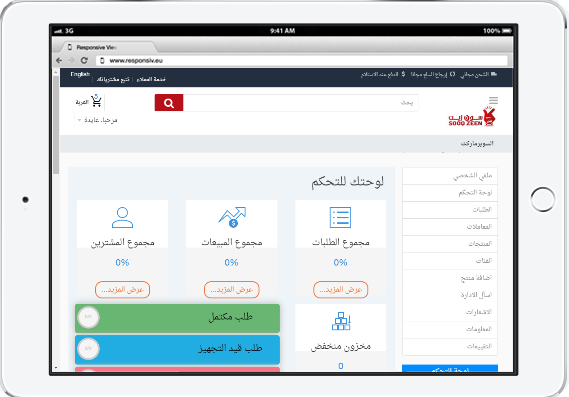This screenshot has width=569, height=397.
Task: Click the green طلب مكتمل bar
Action: click(x=177, y=318)
